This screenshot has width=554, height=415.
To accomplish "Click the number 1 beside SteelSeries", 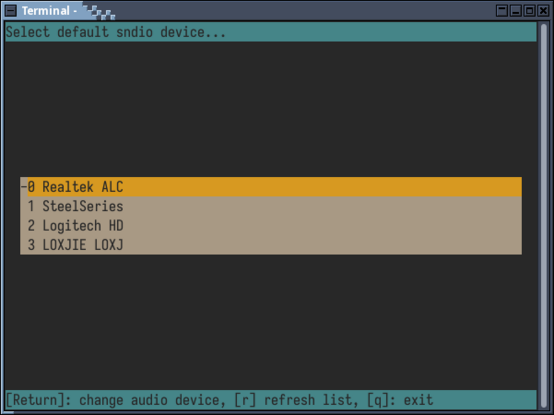I will coord(31,206).
